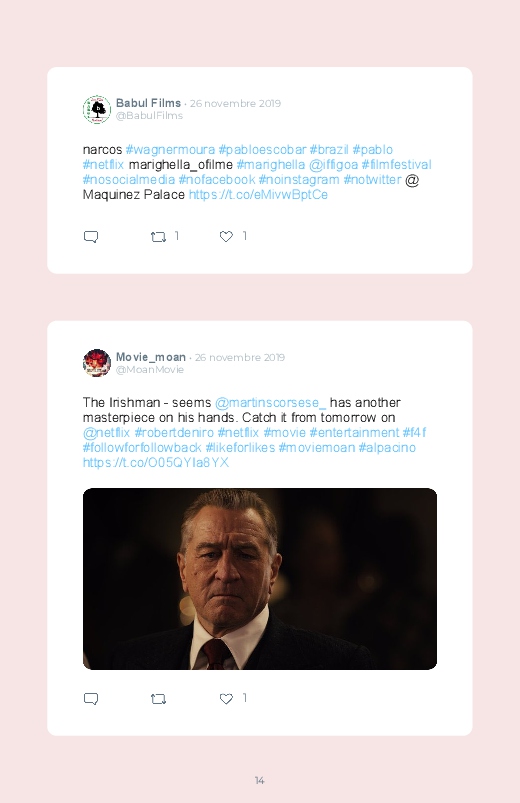The height and width of the screenshot is (803, 520).
Task: Open the Irishman tweet image
Action: click(x=260, y=579)
